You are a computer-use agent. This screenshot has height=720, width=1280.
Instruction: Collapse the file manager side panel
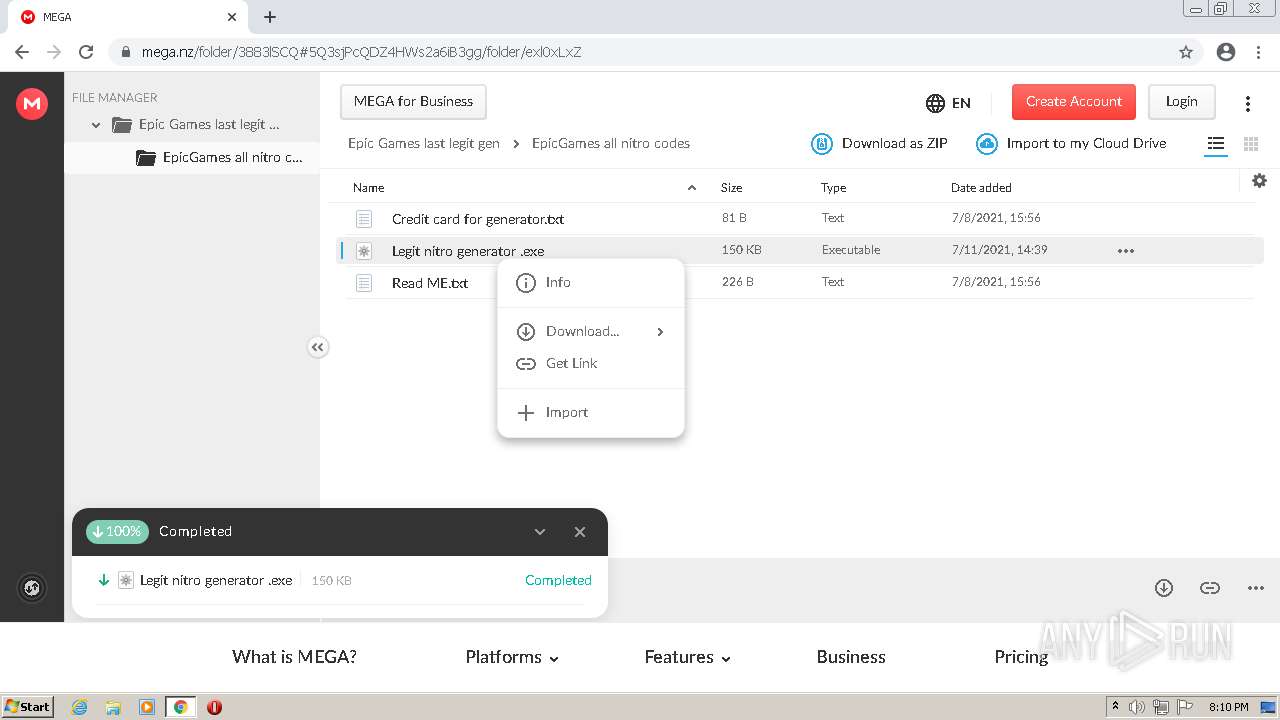pos(317,347)
